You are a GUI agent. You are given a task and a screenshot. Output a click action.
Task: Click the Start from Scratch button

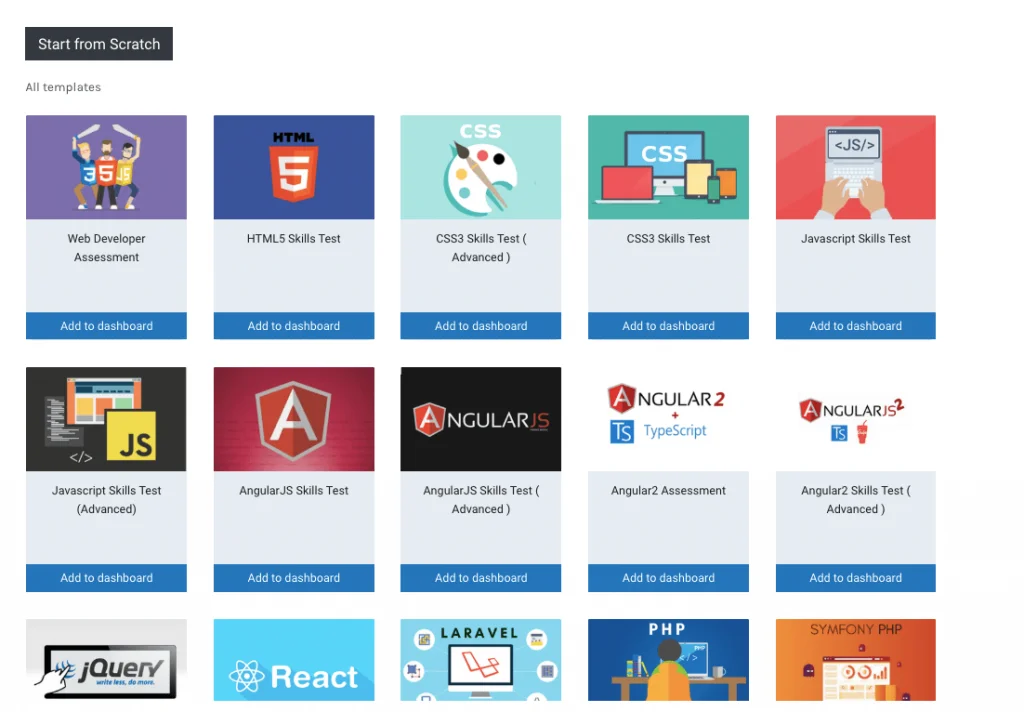click(99, 44)
